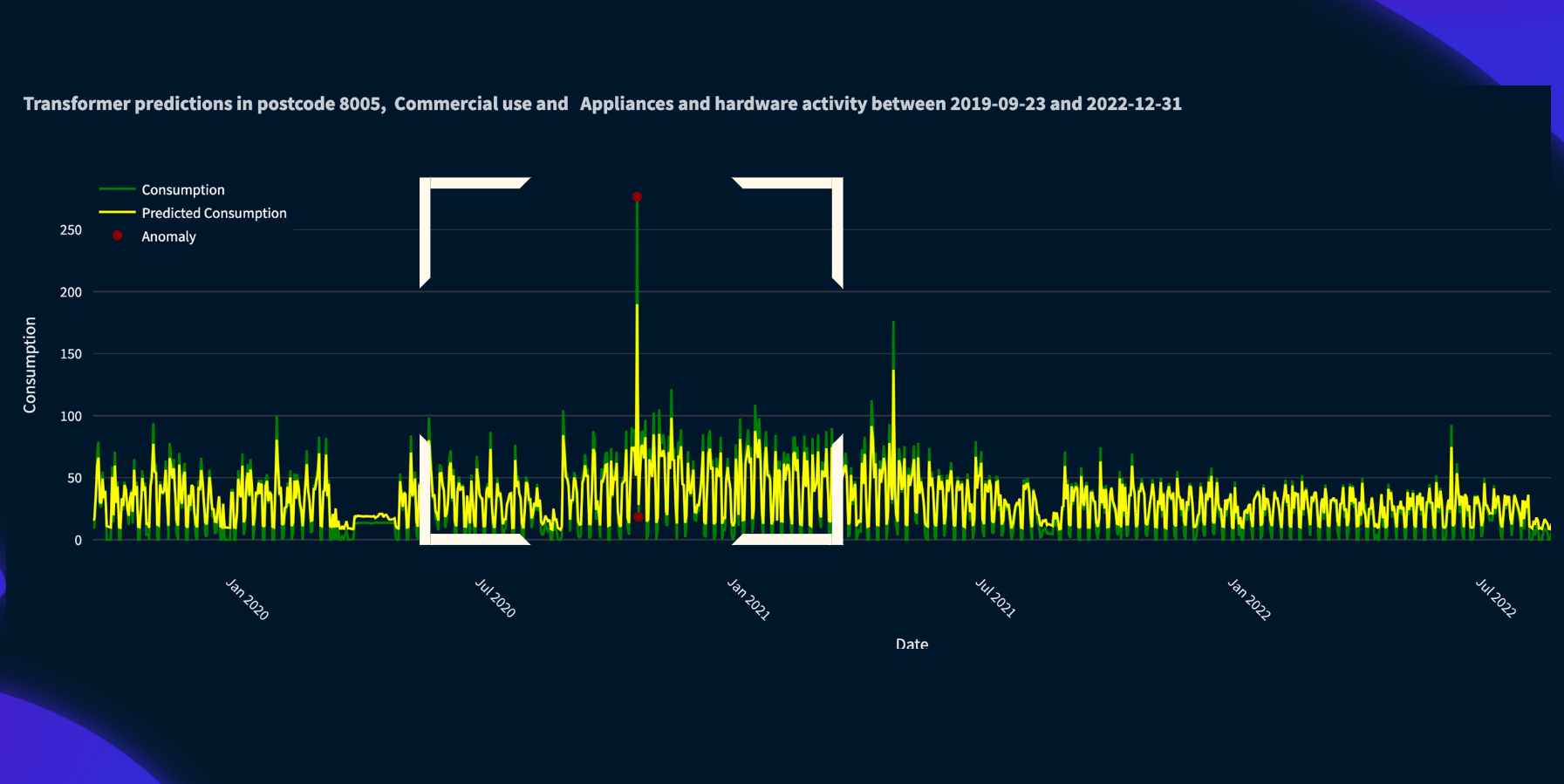Click the vertical Consumption axis title
Viewport: 1564px width, 784px height.
(30, 365)
